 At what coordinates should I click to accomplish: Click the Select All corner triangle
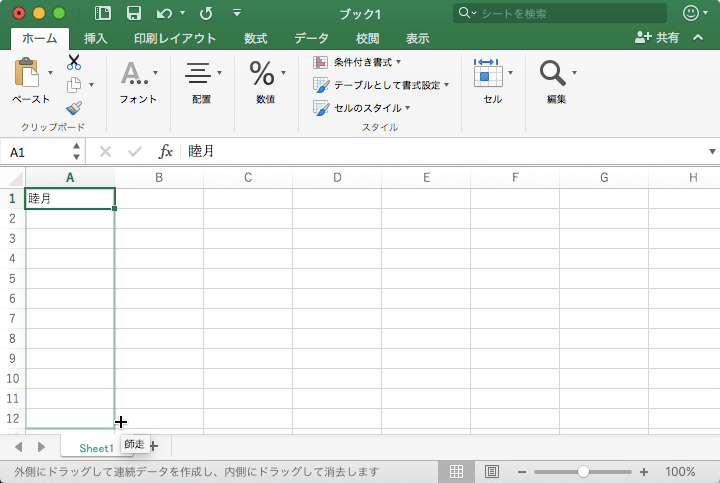16,178
